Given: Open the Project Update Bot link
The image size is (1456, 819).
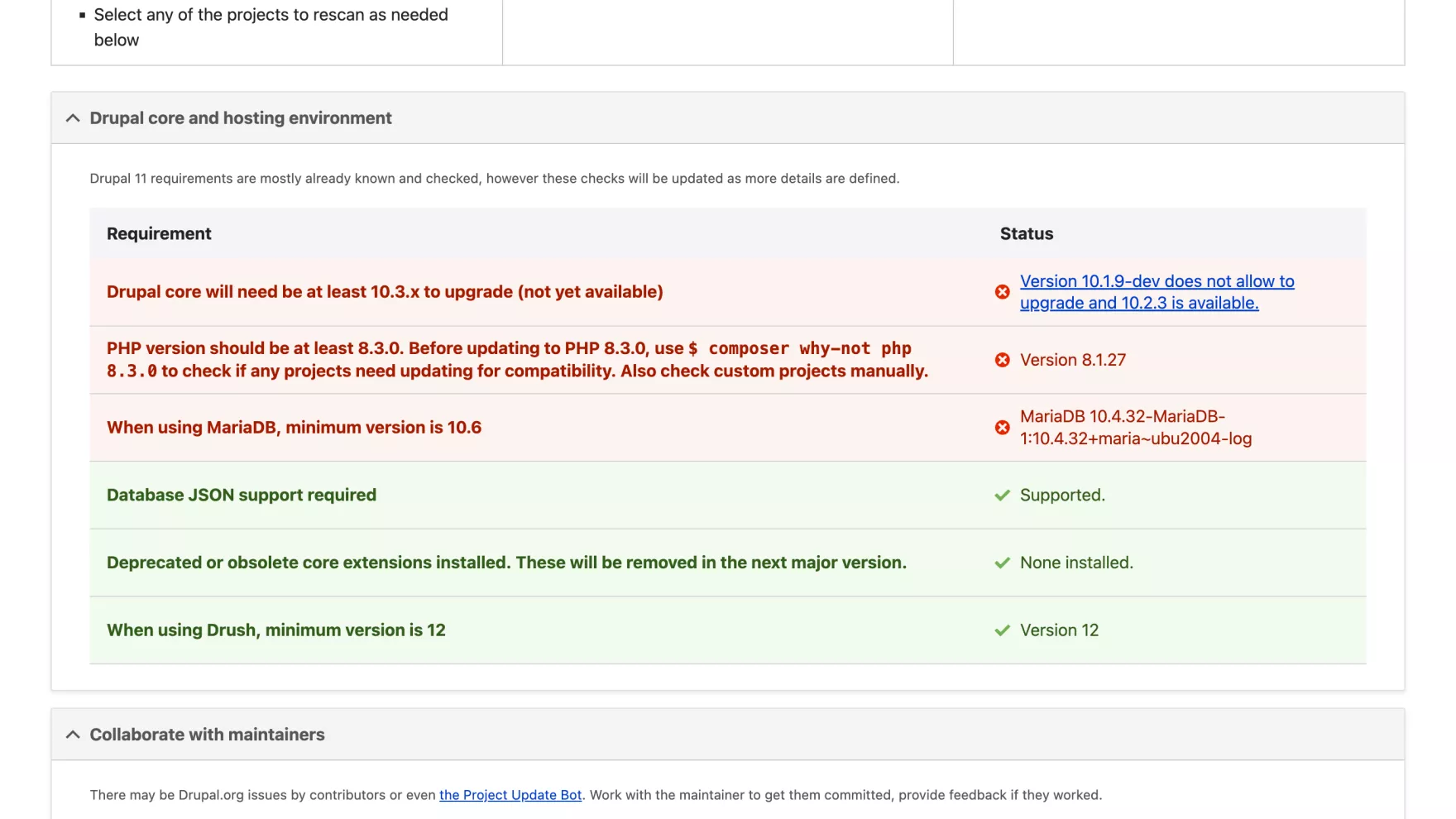Looking at the screenshot, I should (x=510, y=795).
